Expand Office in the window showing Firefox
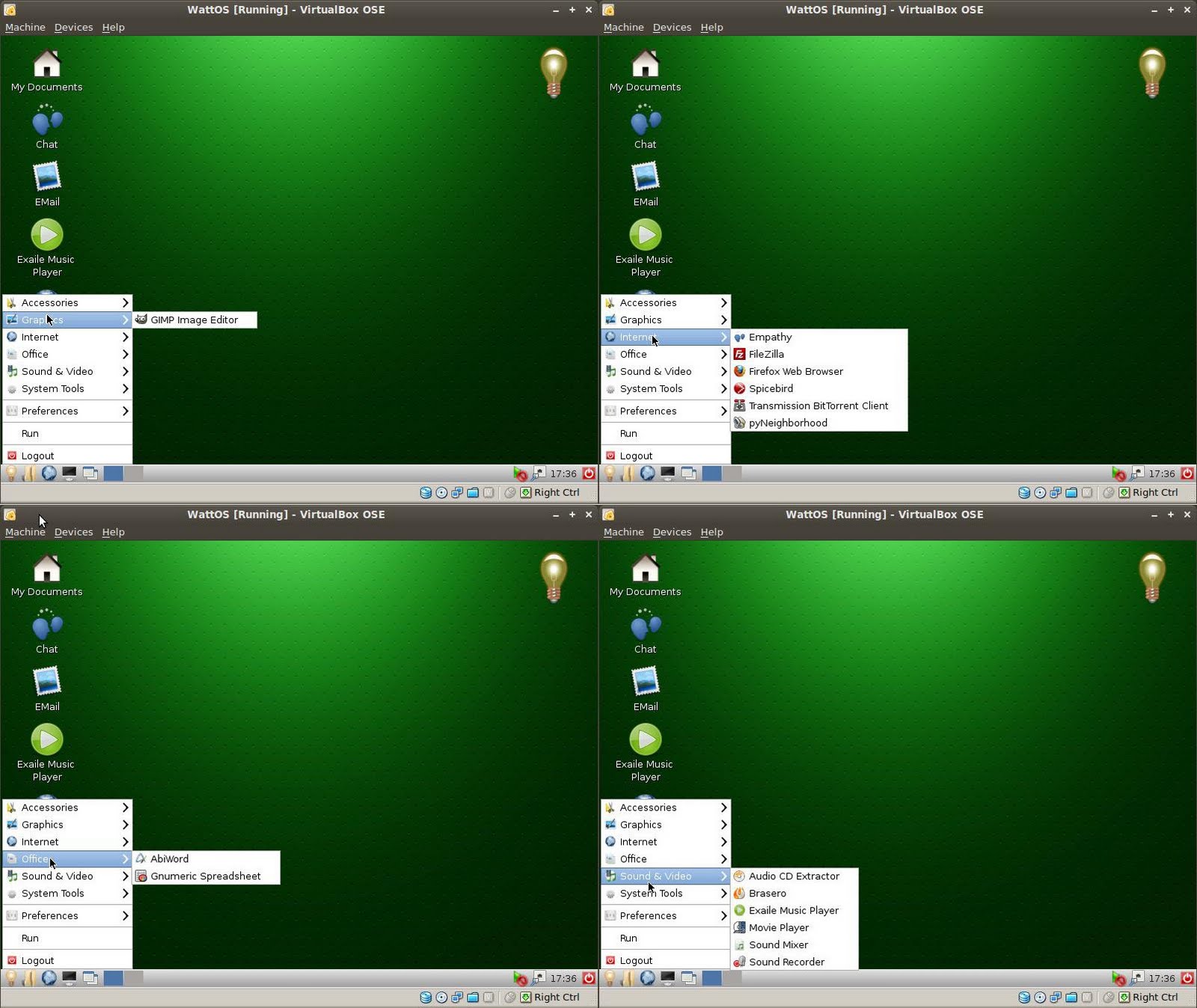The width and height of the screenshot is (1197, 1008). (x=666, y=355)
